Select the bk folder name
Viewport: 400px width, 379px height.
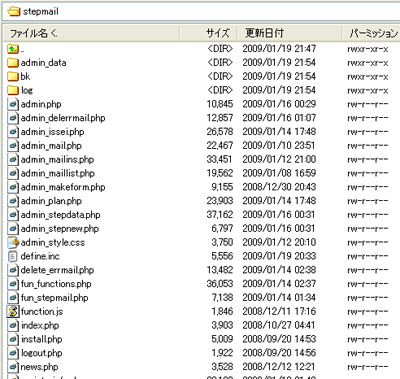click(25, 77)
